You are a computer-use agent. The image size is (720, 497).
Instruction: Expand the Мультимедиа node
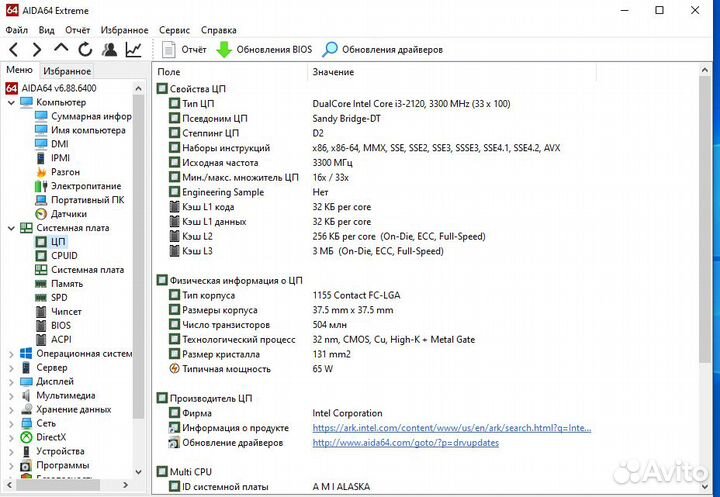pos(11,395)
